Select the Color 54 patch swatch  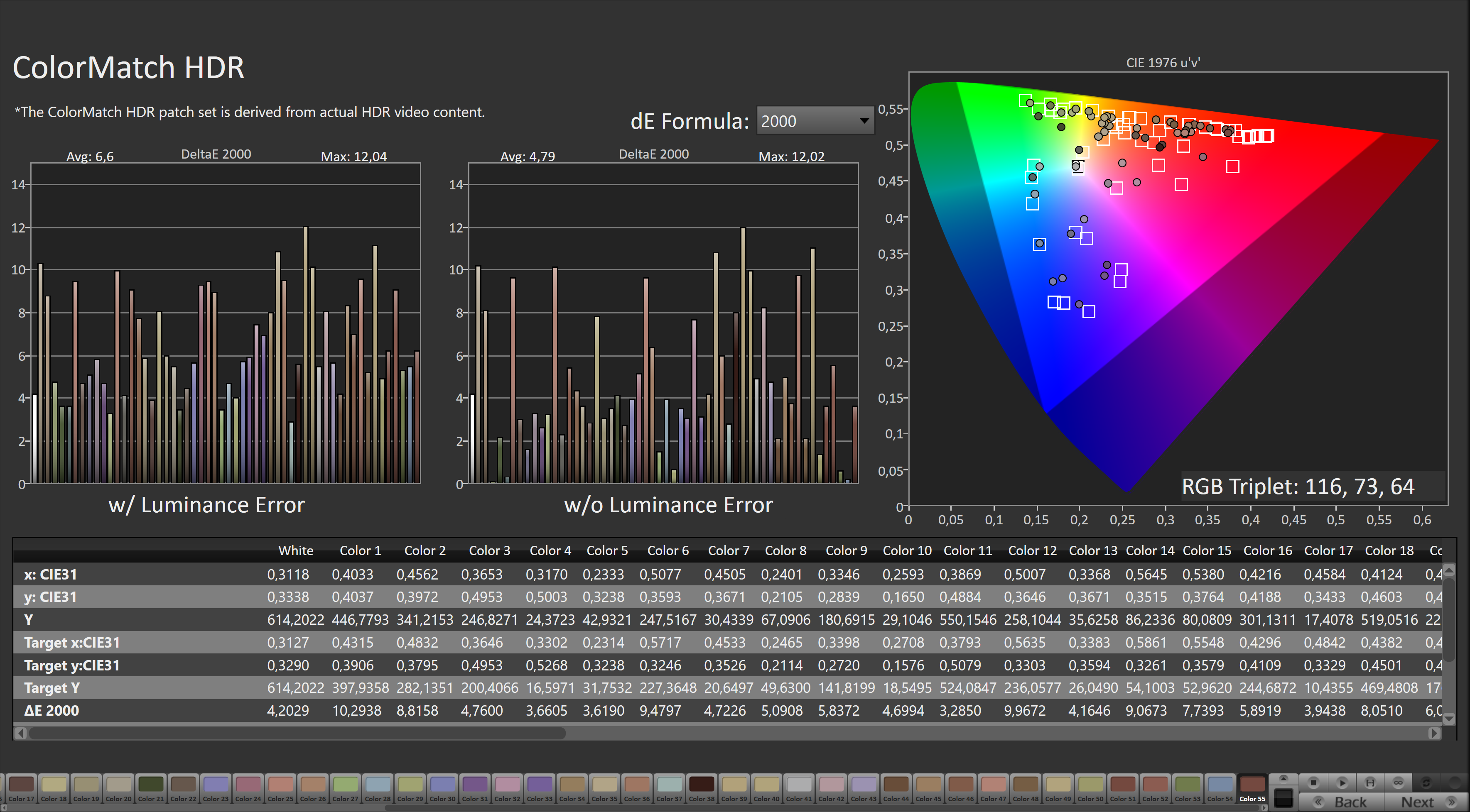pos(1220,788)
